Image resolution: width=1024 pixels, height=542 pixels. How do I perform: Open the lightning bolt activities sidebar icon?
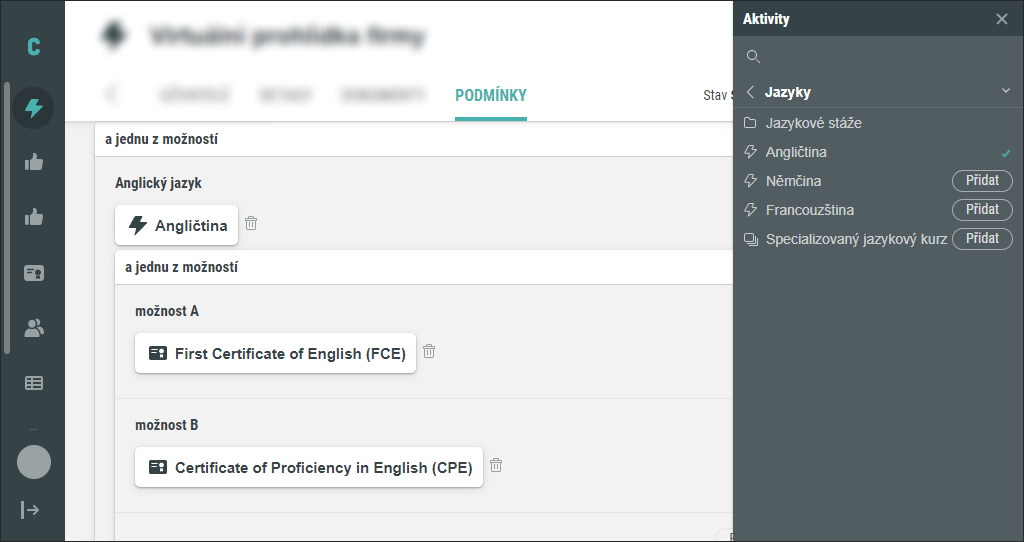[33, 108]
